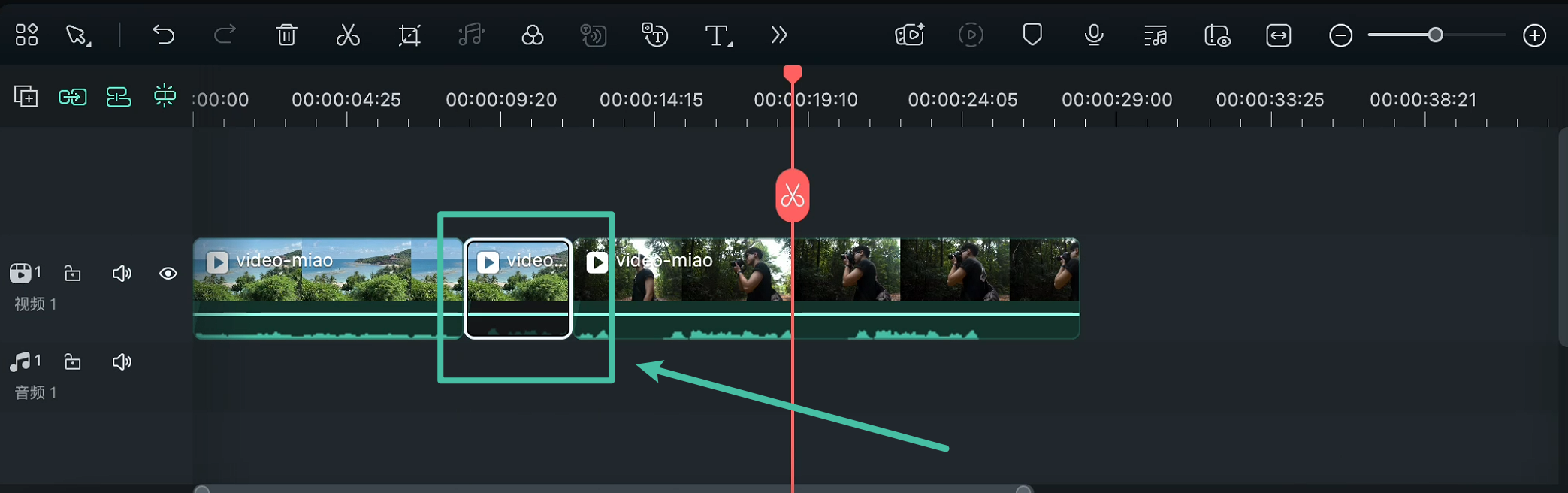This screenshot has height=493, width=1568.
Task: Select the crop tool icon
Action: [x=409, y=35]
